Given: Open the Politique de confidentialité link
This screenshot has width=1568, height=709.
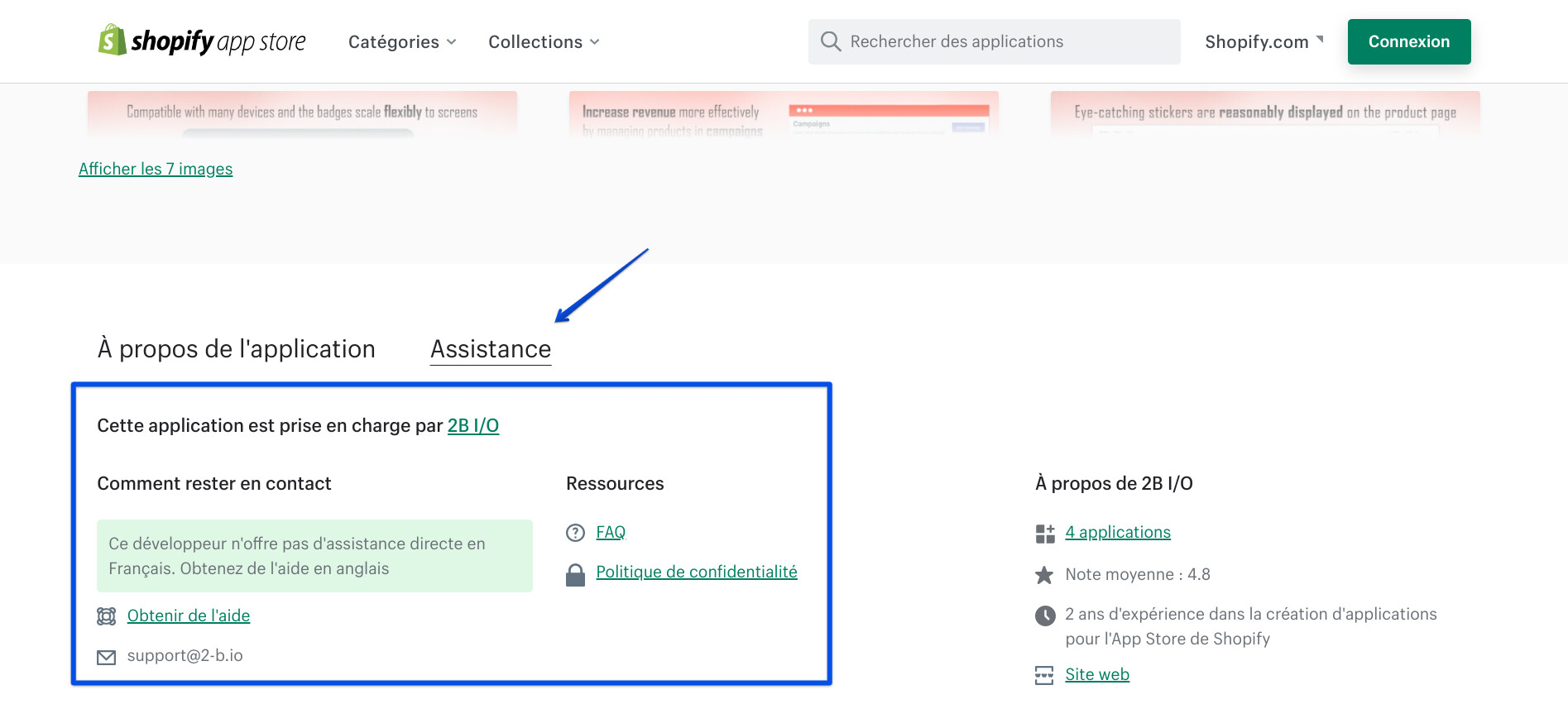Looking at the screenshot, I should pos(697,572).
